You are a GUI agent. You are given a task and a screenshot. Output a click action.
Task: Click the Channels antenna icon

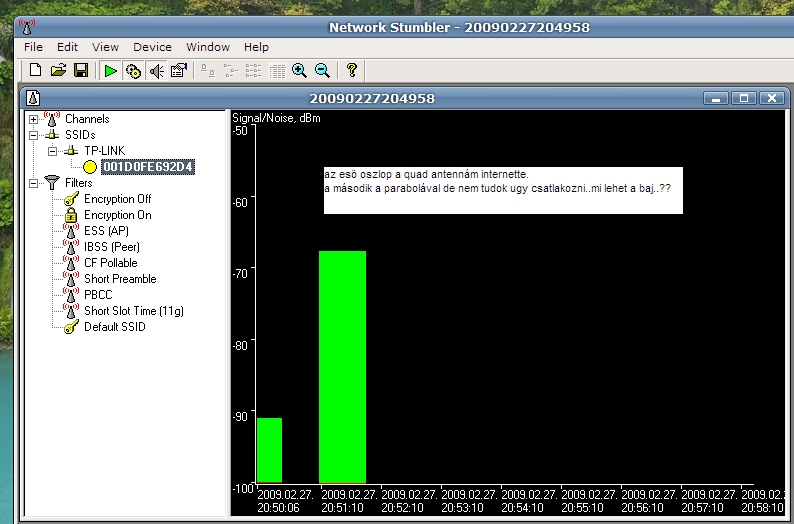point(52,119)
